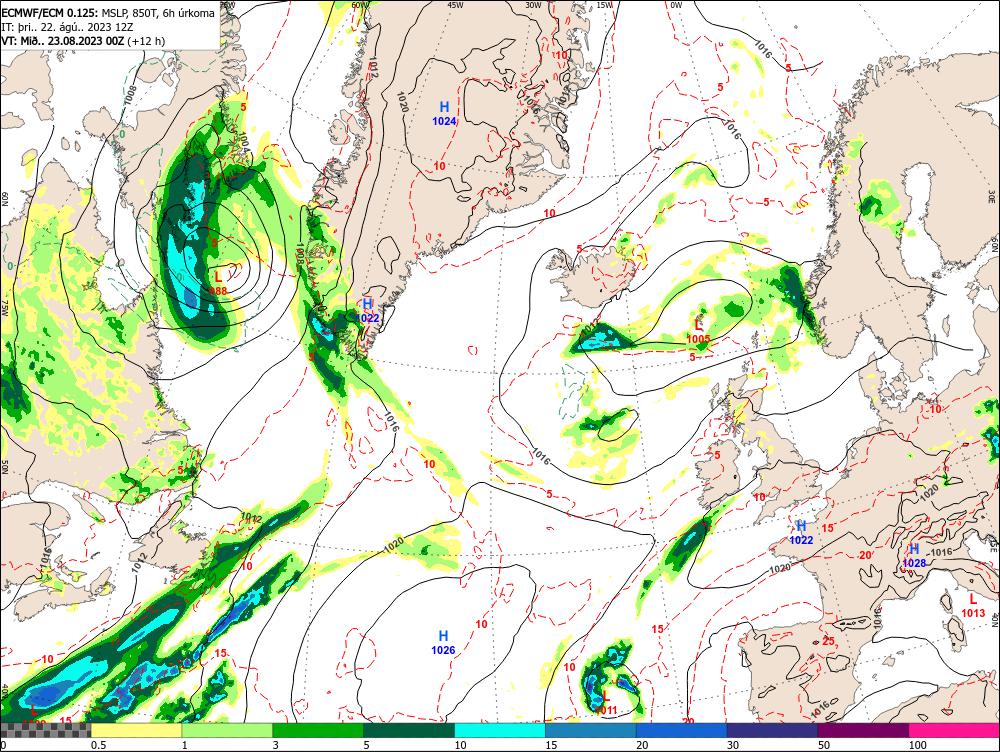Screen dimensions: 1000x752
Task: Click the 1004 isobar label
Action: (243, 140)
